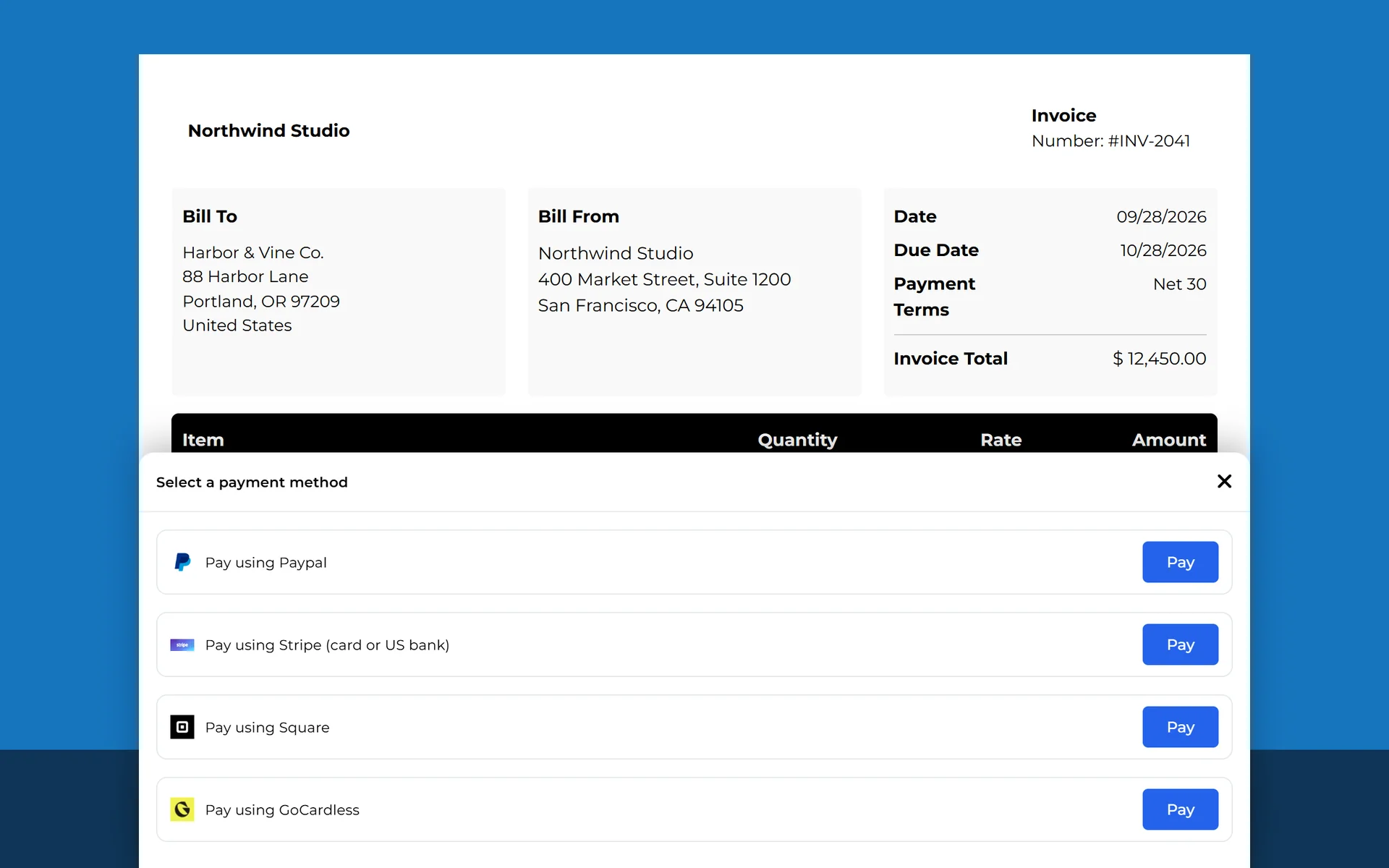Click 'Northwind Studio' under Bill From
This screenshot has height=868, width=1389.
tap(616, 253)
